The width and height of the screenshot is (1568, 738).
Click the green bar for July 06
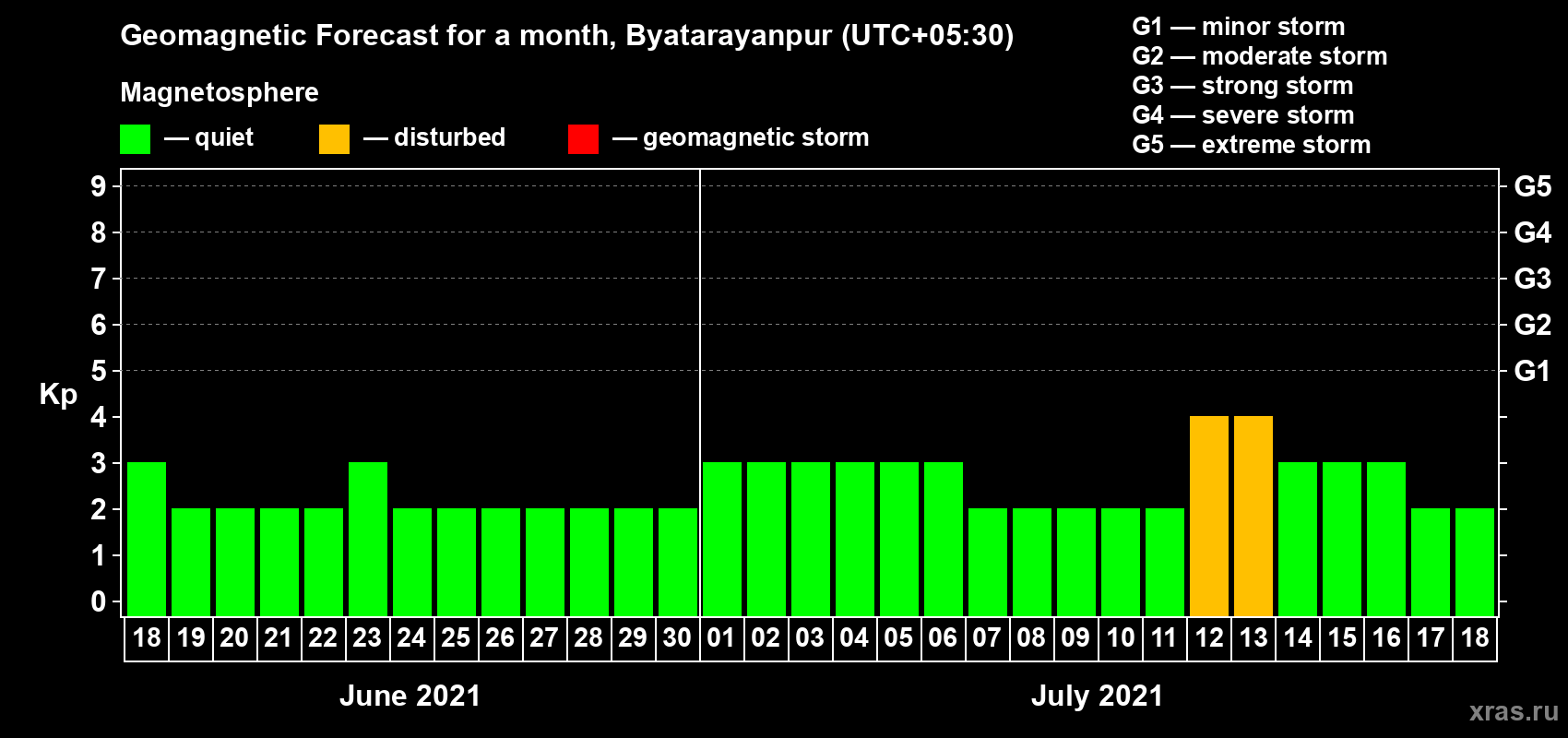[x=944, y=540]
